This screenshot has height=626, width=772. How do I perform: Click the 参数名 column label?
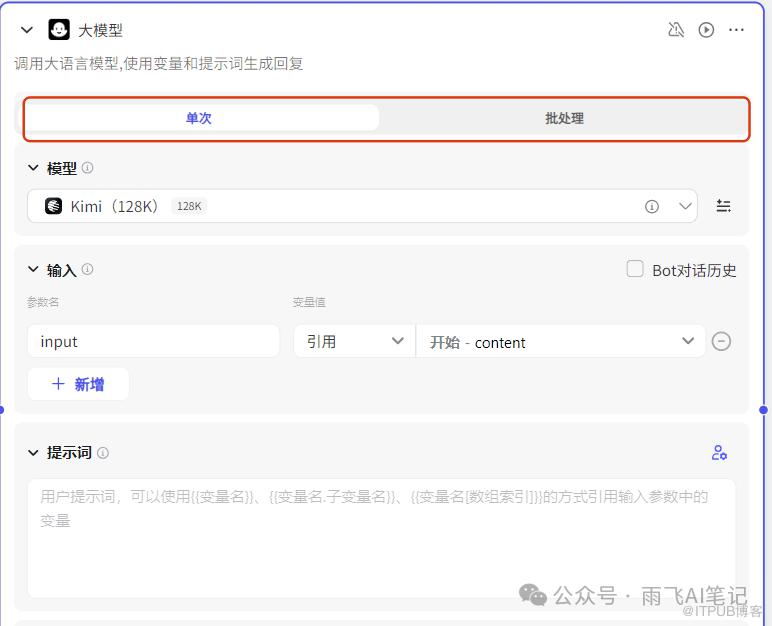(x=43, y=302)
